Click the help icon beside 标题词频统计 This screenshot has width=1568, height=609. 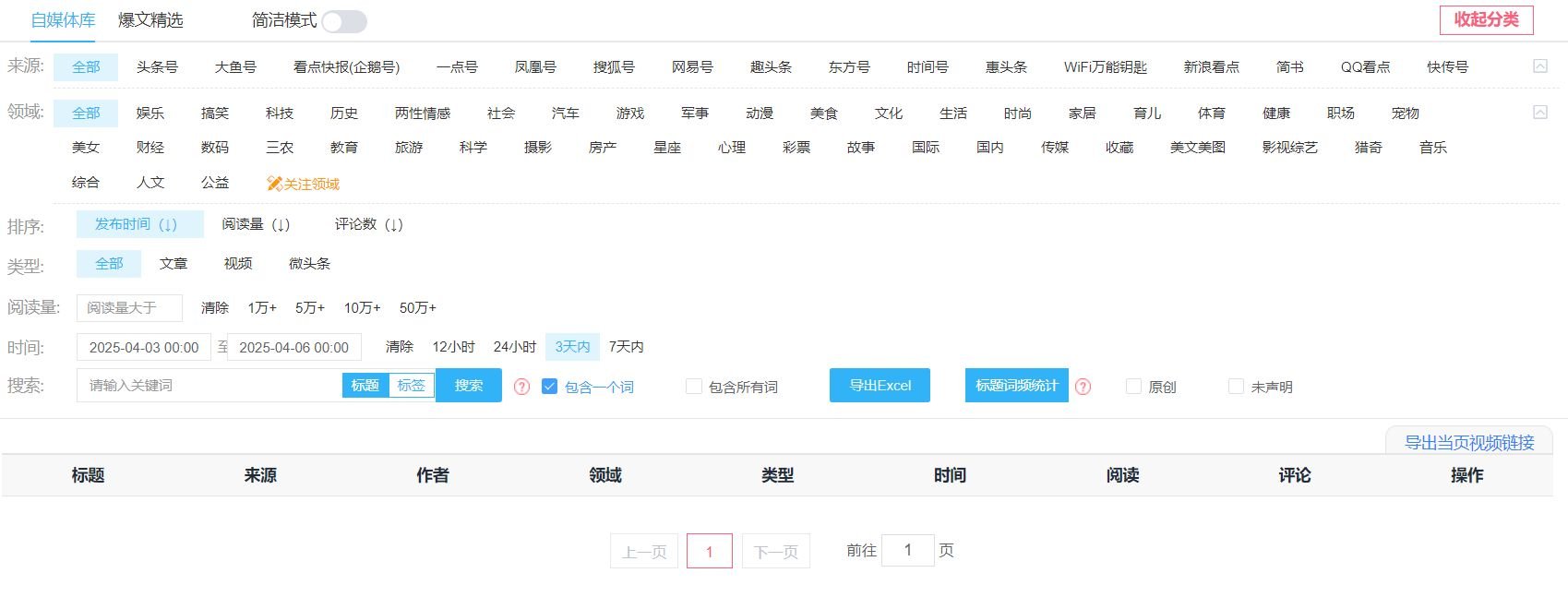1083,387
